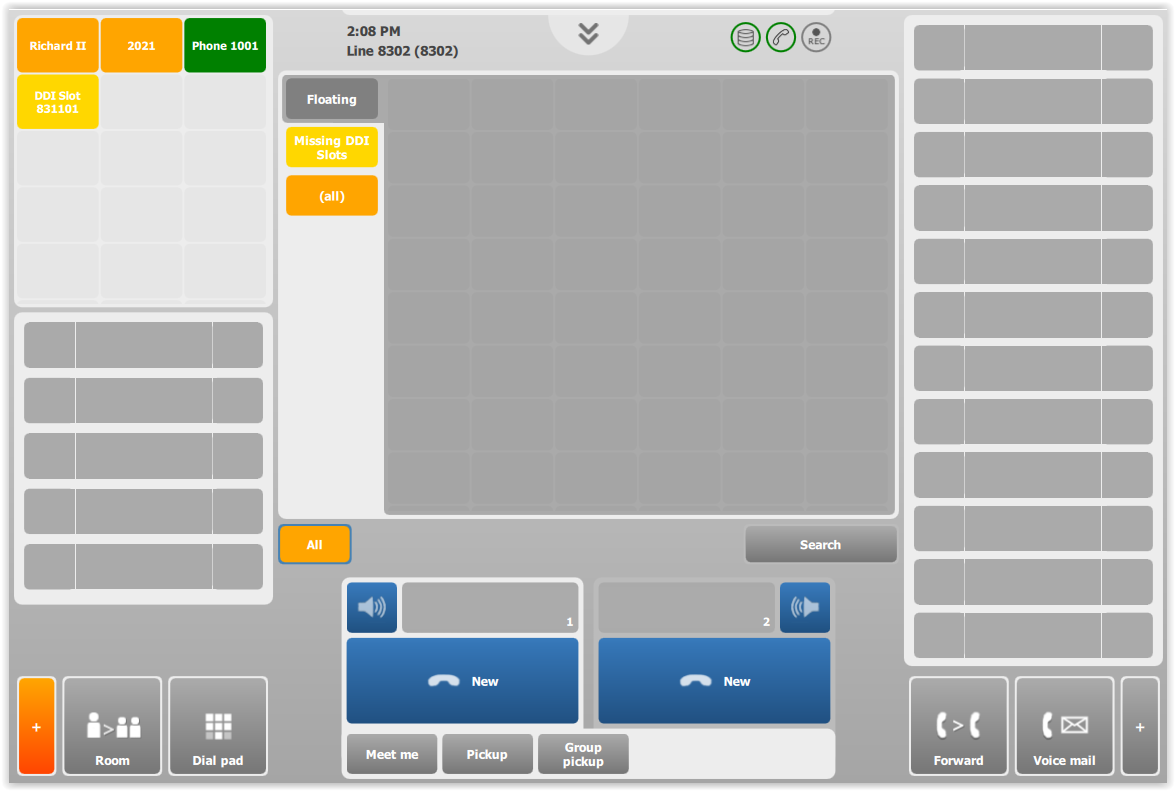Toggle the speaker icon for line 2
The width and height of the screenshot is (1175, 791).
click(x=805, y=607)
